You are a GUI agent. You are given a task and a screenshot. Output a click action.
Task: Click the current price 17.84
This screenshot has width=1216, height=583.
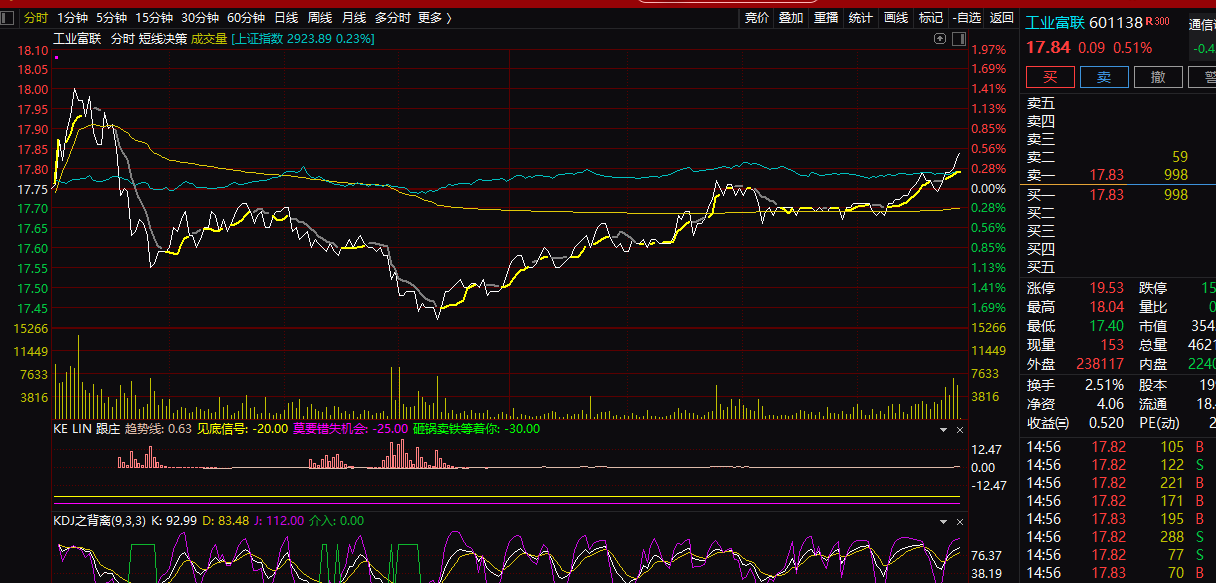tap(1048, 47)
